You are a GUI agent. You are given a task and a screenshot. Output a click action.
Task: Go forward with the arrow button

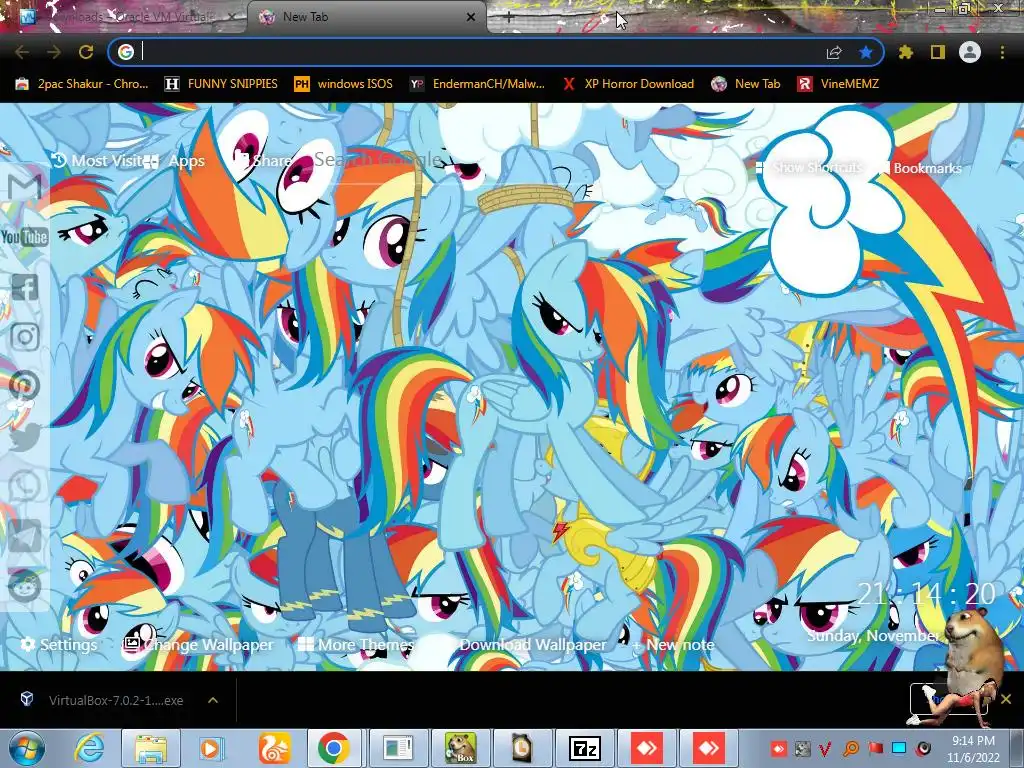(54, 52)
